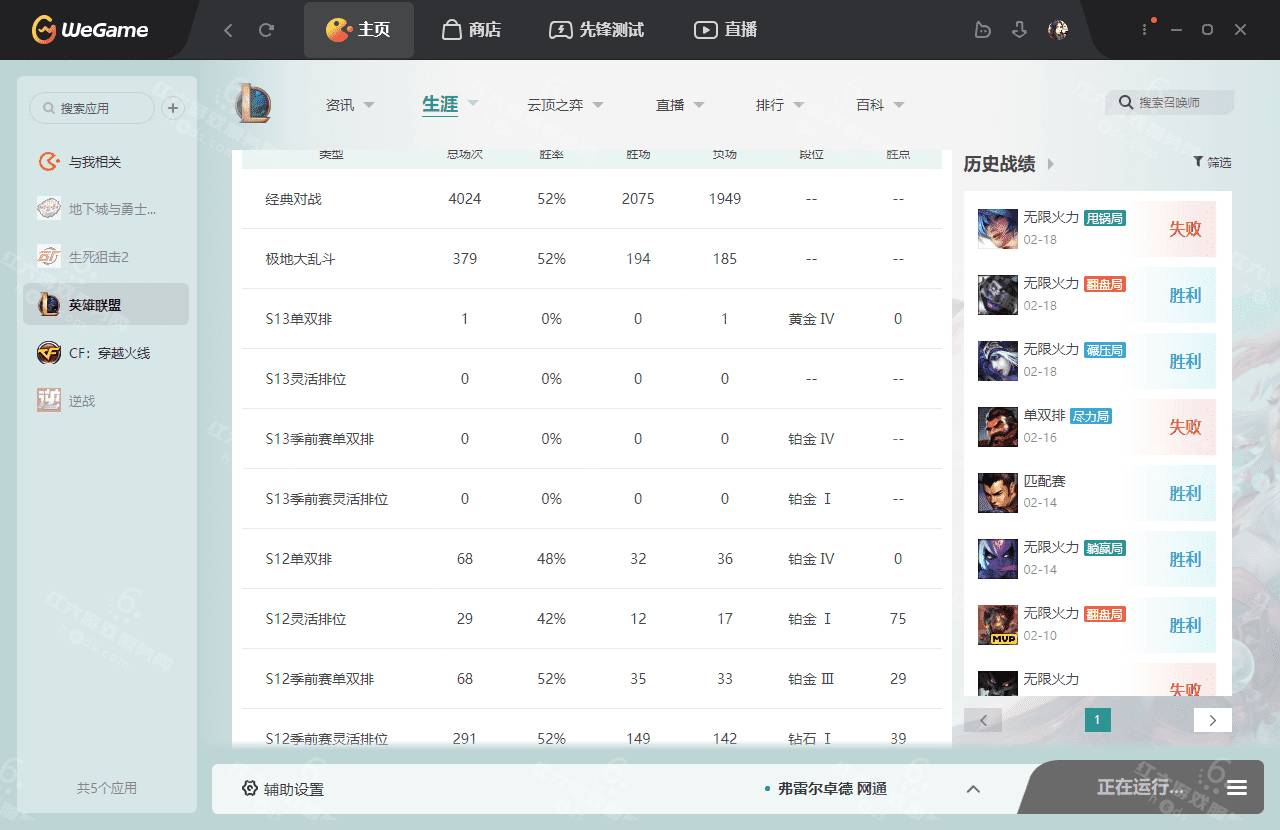The image size is (1280, 830).
Task: Open the 失败 无限火力 甩锅局 match
Action: [x=1097, y=229]
